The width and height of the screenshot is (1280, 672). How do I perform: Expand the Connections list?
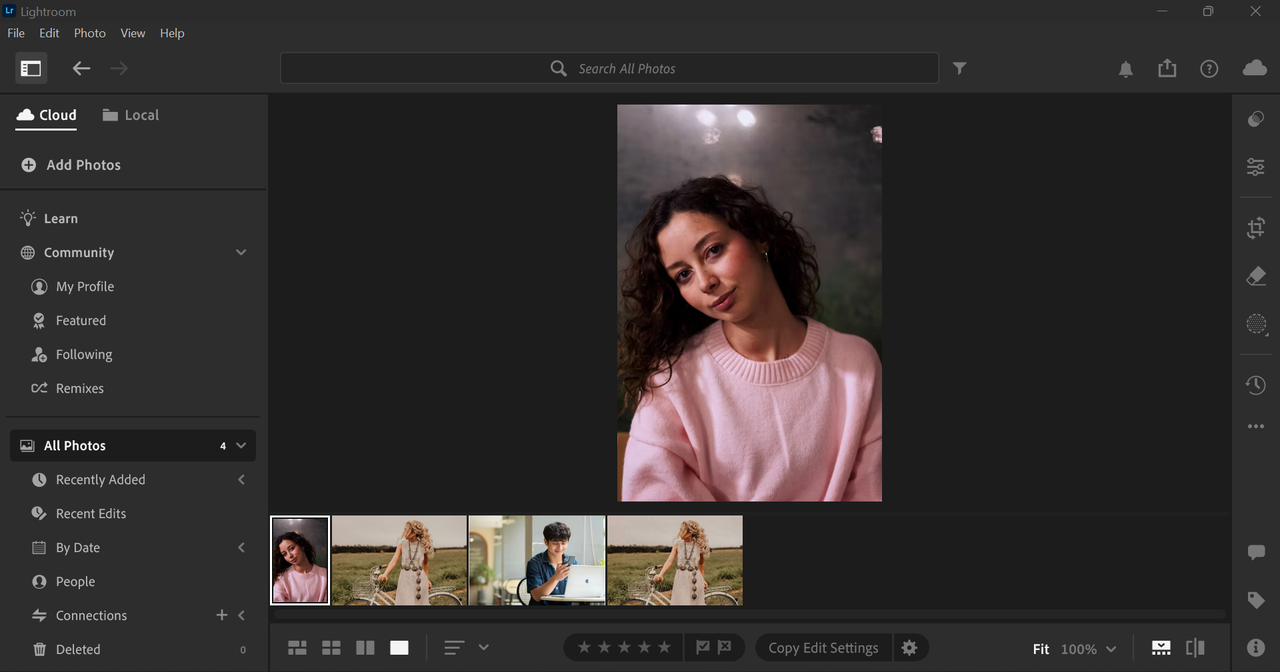241,615
